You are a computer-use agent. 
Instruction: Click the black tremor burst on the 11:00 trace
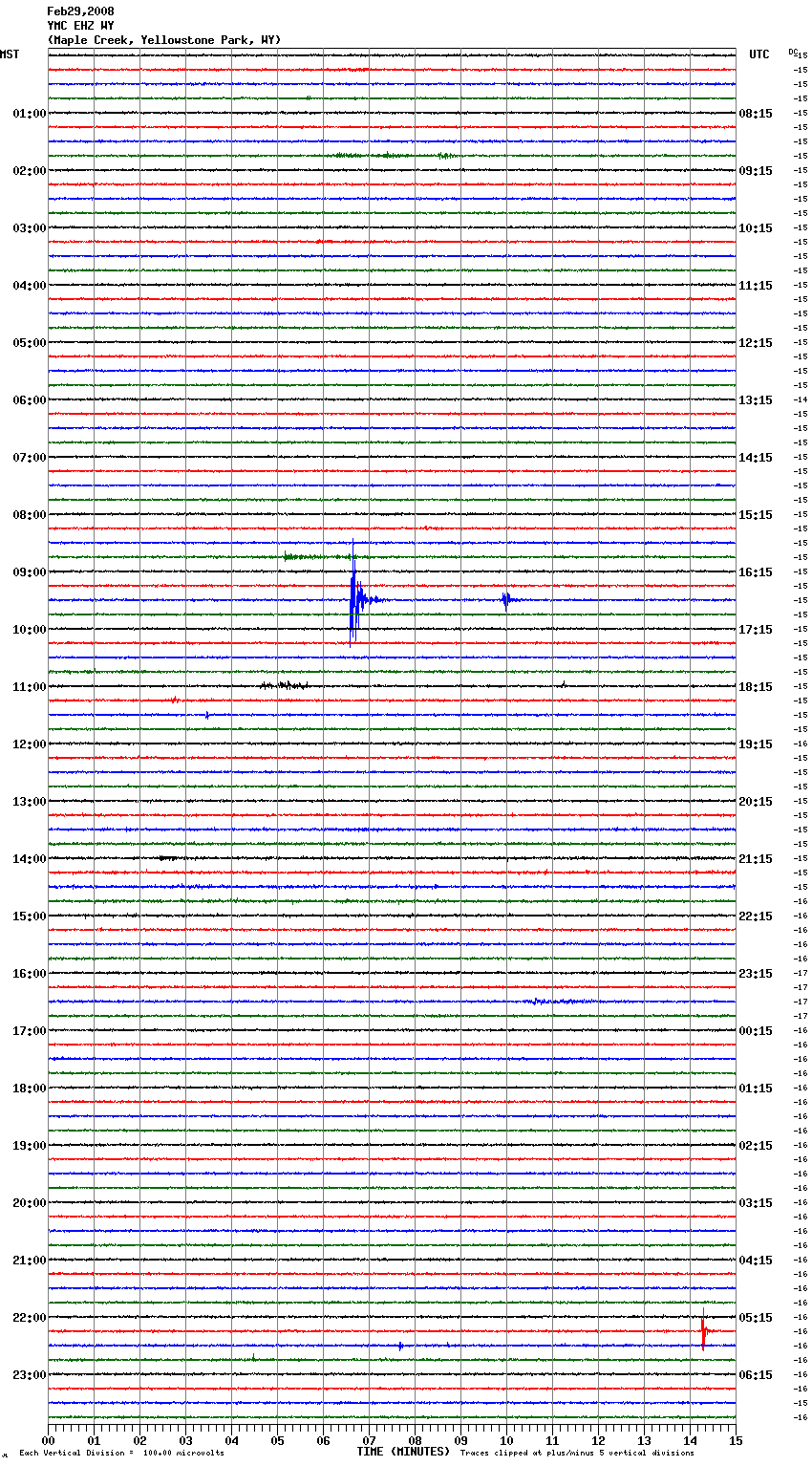284,684
